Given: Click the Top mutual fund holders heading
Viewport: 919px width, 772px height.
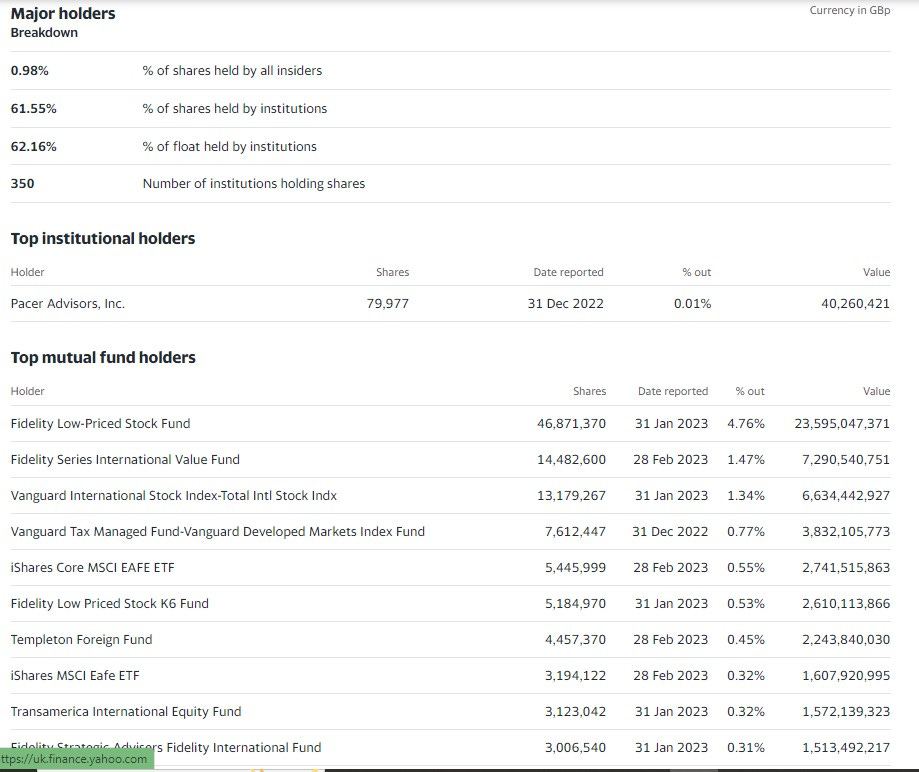Looking at the screenshot, I should click(x=103, y=358).
